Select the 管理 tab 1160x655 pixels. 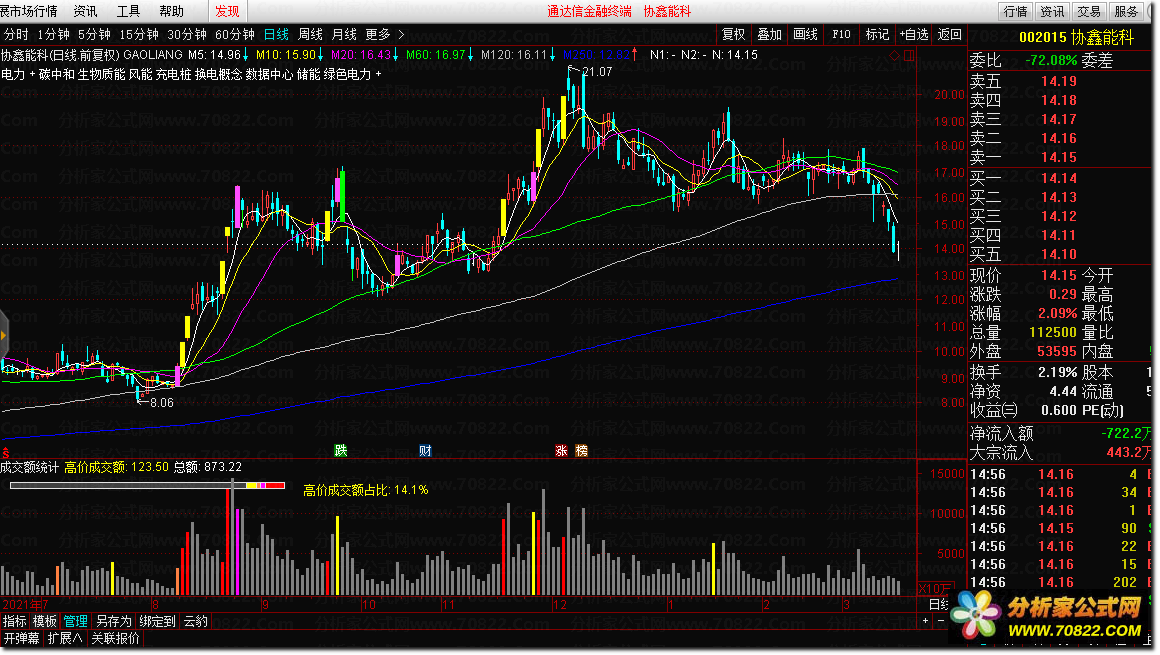click(75, 622)
